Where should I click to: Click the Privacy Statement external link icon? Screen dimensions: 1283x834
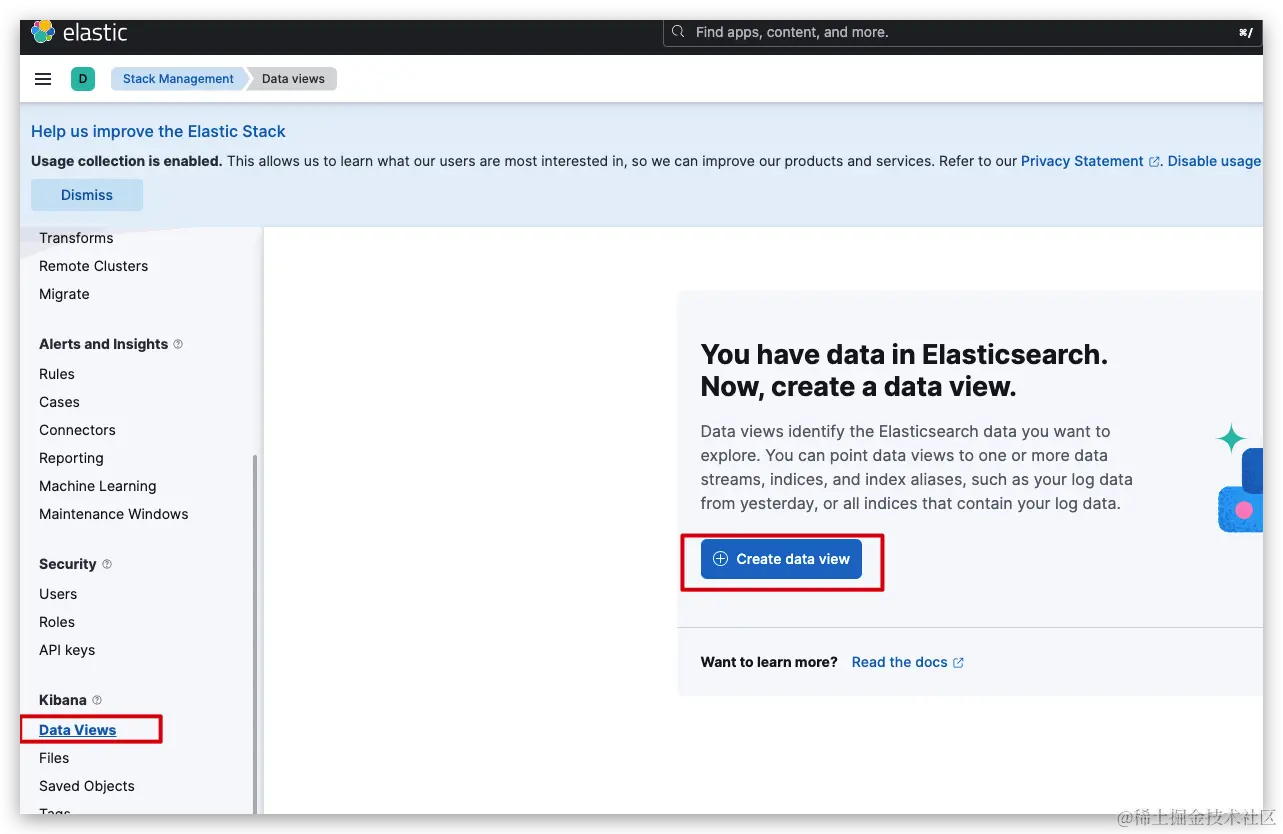(1154, 161)
